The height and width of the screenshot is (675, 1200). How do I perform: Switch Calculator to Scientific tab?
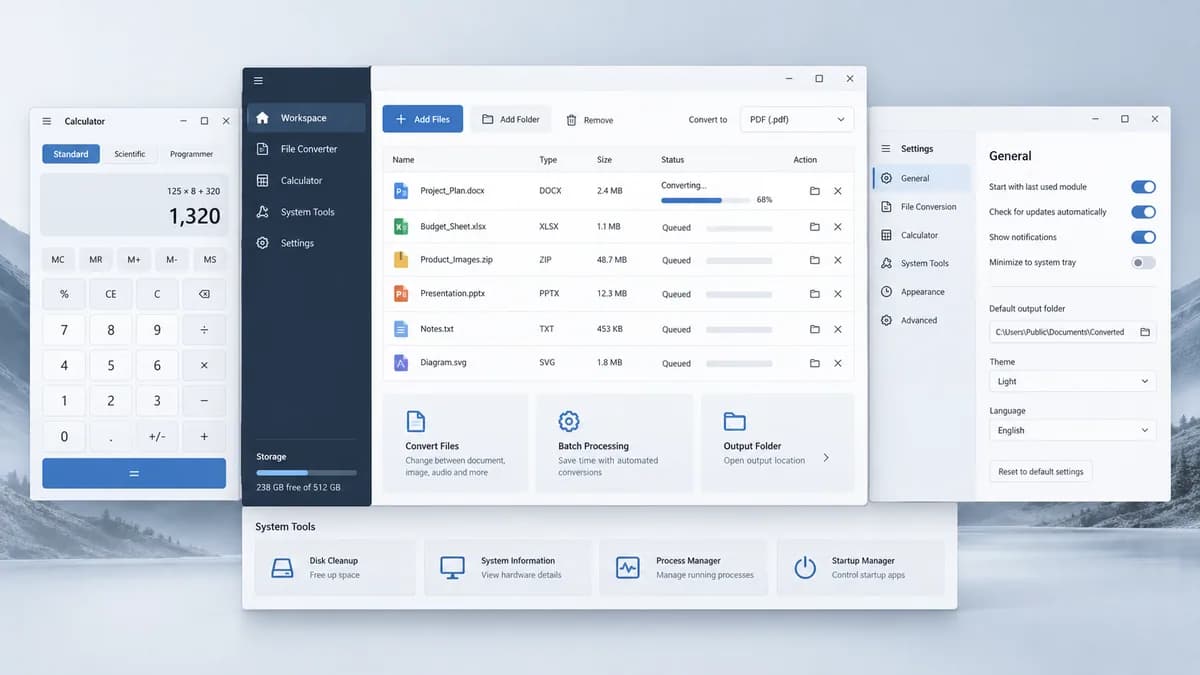(x=130, y=154)
